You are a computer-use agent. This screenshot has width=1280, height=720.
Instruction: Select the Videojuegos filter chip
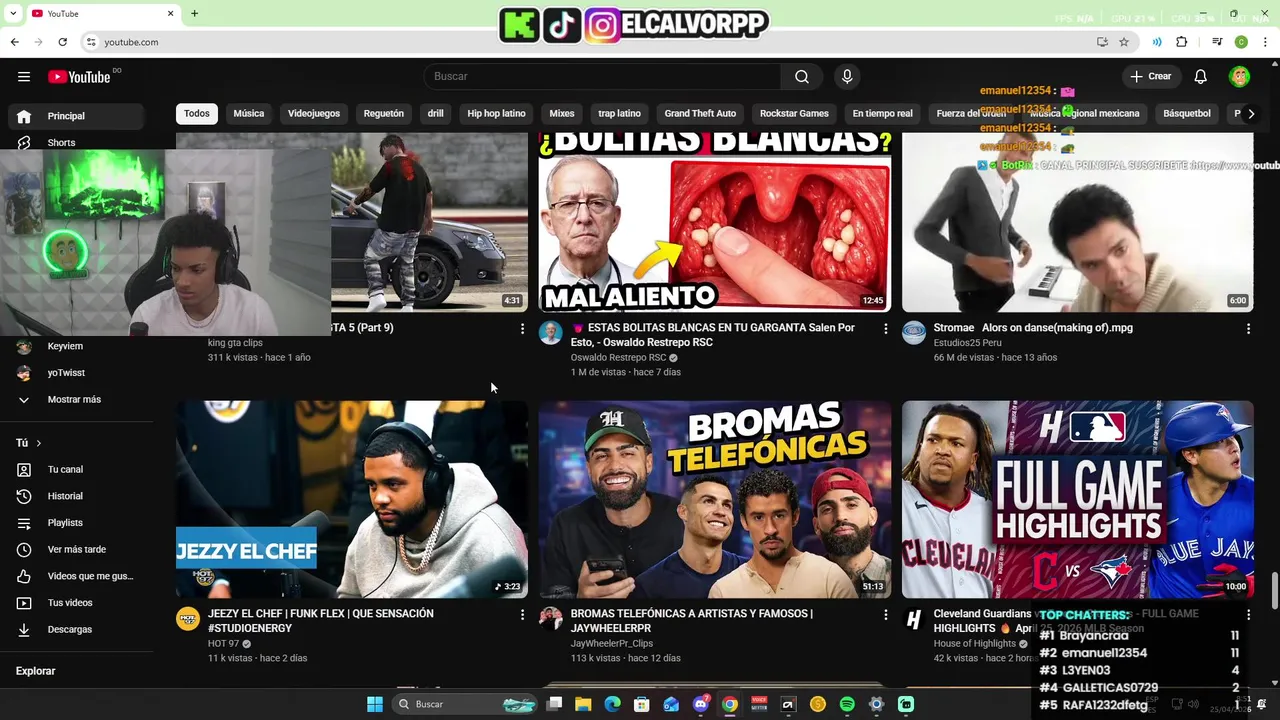[314, 113]
